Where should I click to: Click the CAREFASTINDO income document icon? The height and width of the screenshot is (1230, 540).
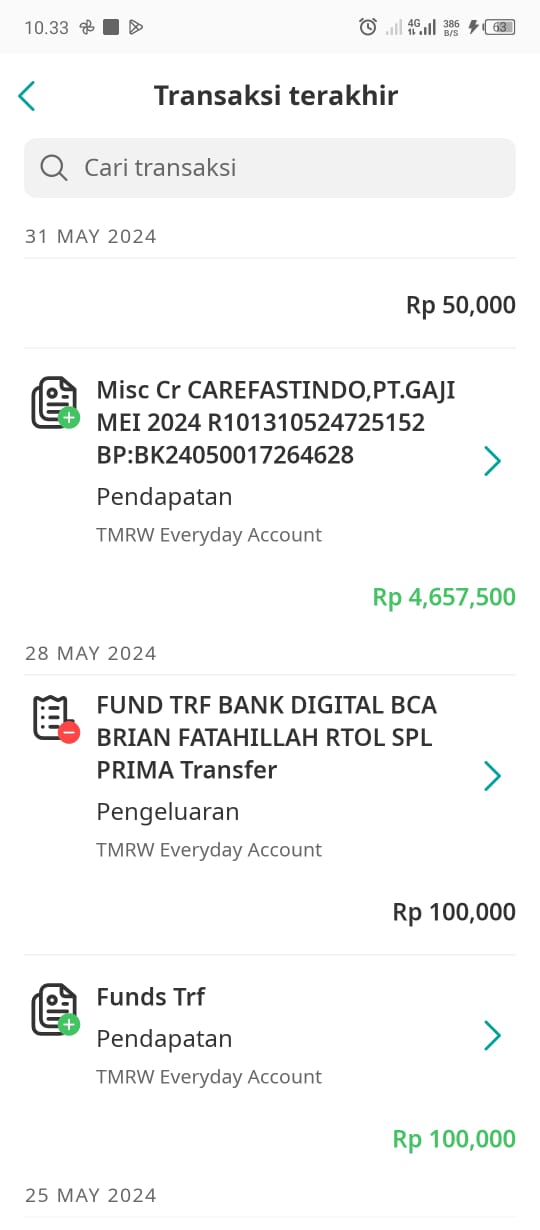tap(55, 403)
